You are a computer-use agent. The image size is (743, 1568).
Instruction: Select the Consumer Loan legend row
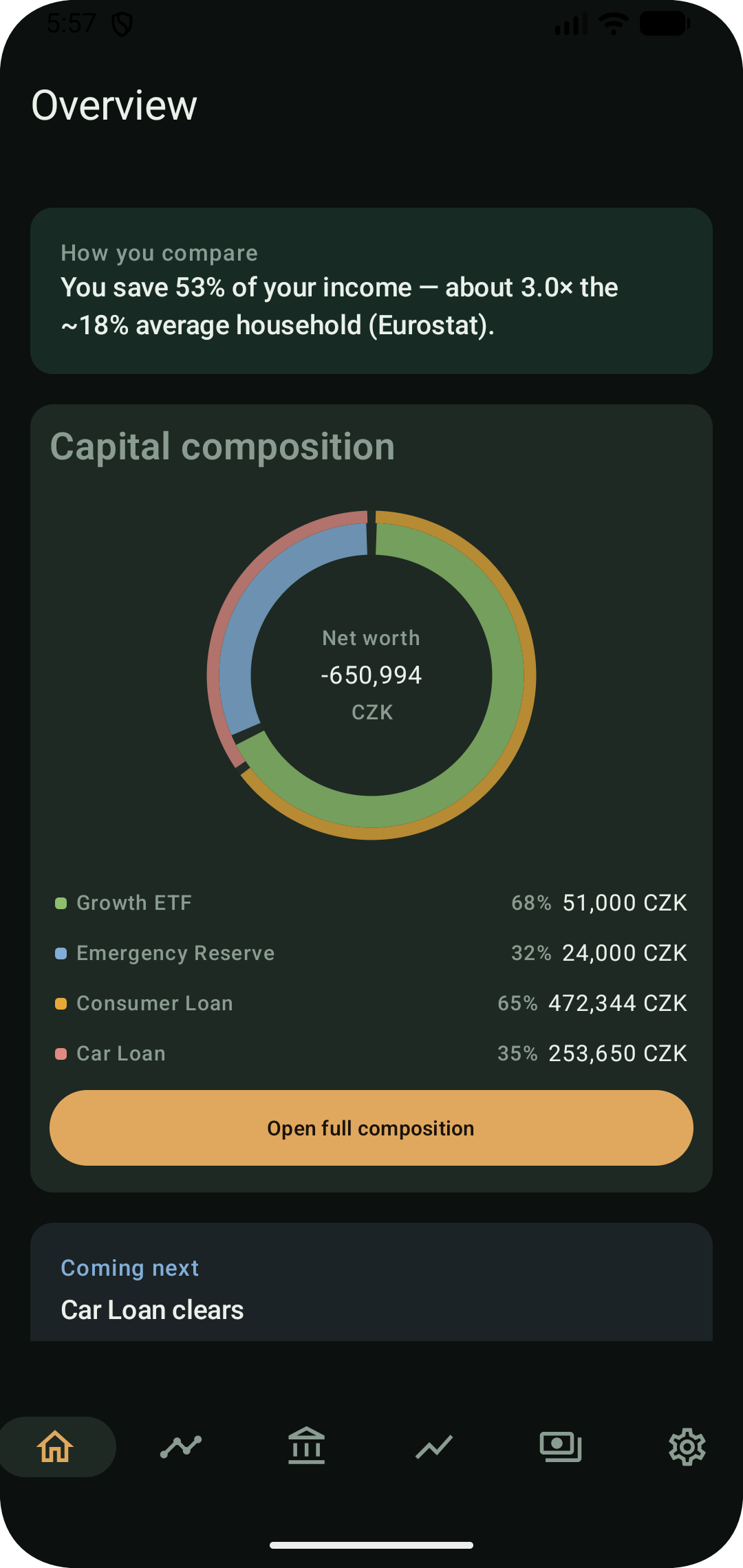371,1003
